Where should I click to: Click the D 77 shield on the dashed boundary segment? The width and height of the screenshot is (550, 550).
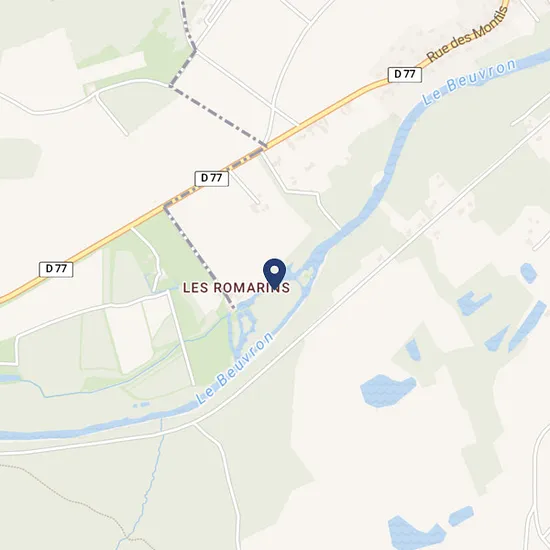(212, 178)
